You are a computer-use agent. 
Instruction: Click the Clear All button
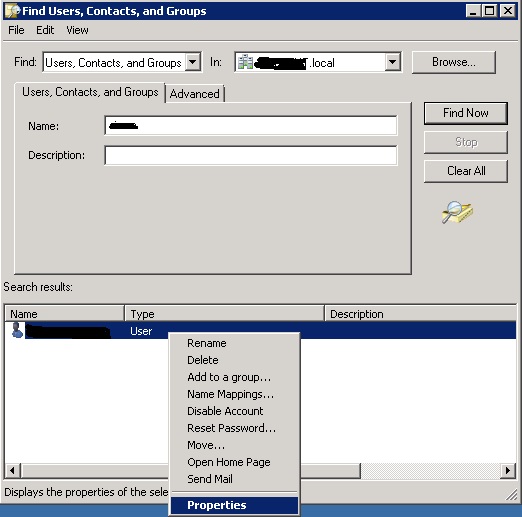[466, 171]
